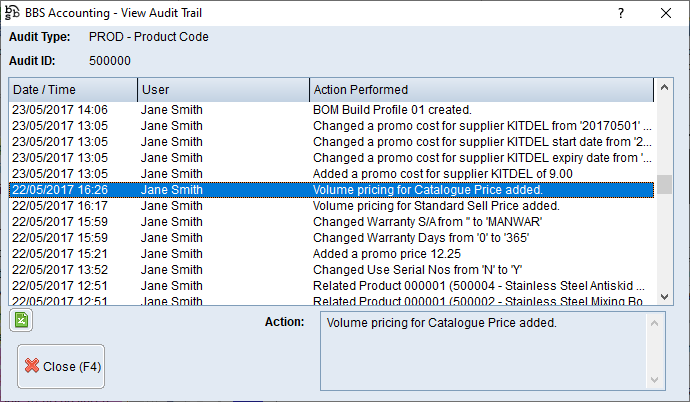
Task: Click the Excel export icon below the list
Action: [x=20, y=321]
